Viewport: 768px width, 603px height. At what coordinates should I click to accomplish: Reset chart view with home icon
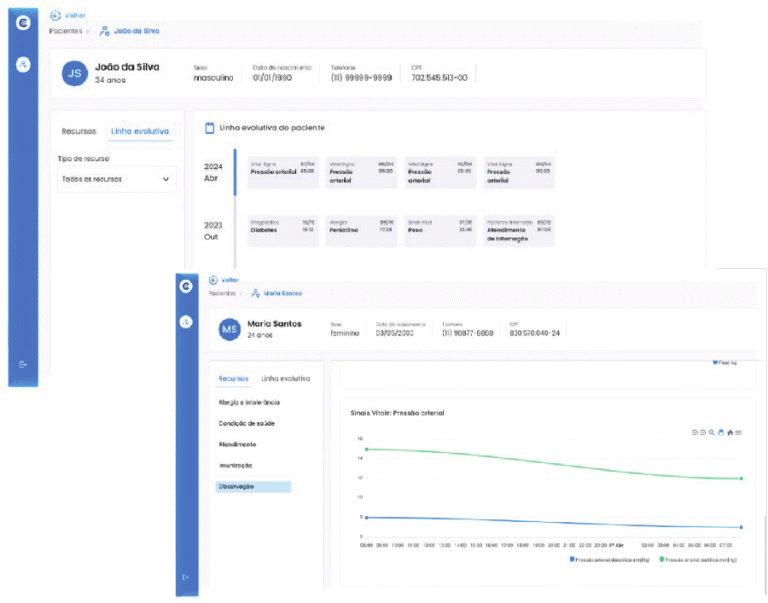pyautogui.click(x=730, y=432)
